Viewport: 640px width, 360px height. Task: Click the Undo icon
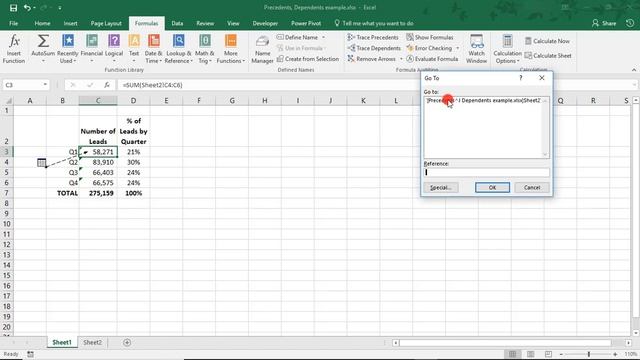point(27,8)
